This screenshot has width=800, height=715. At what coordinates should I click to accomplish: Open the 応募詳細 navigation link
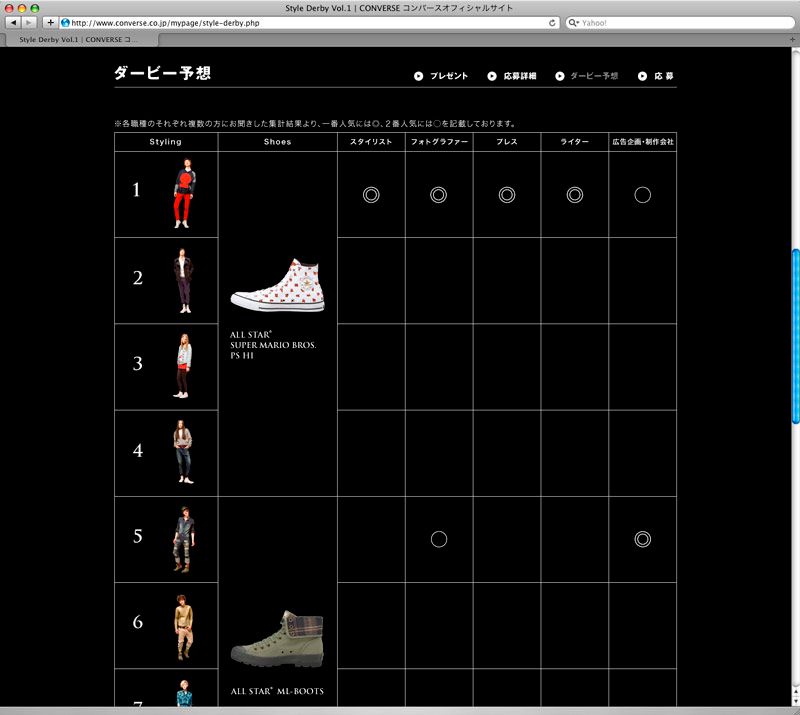[x=514, y=76]
